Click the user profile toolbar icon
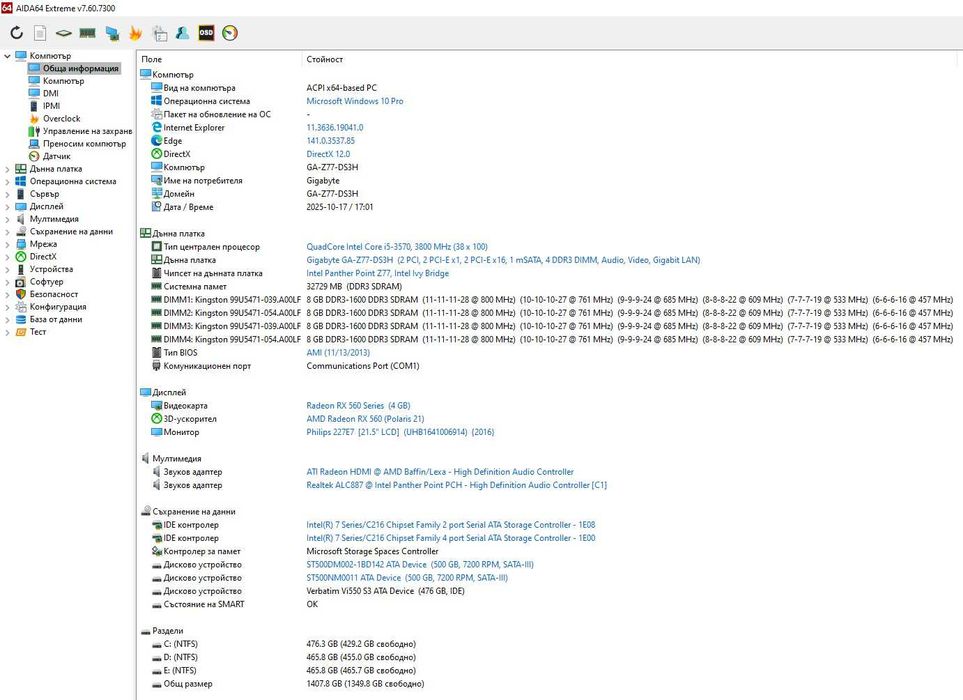This screenshot has height=700, width=963. (182, 33)
